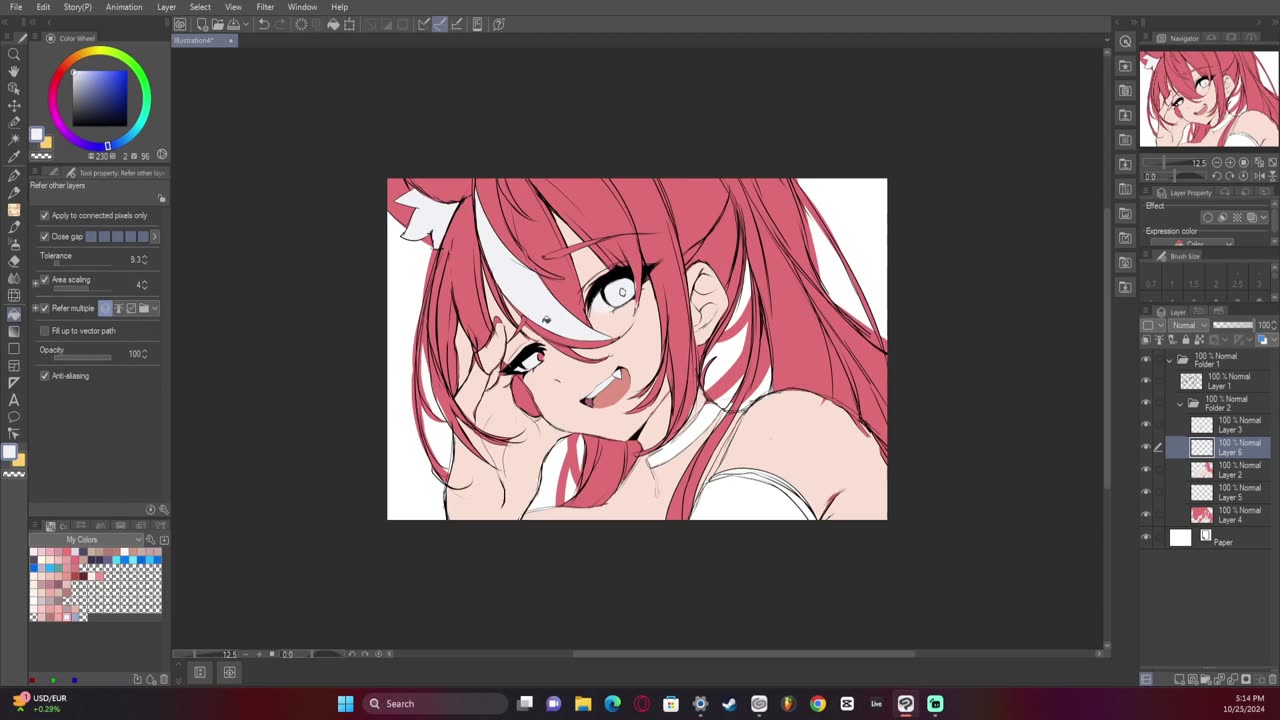The height and width of the screenshot is (720, 1280).
Task: Toggle the Anti-aliasing checkbox
Action: [x=44, y=375]
